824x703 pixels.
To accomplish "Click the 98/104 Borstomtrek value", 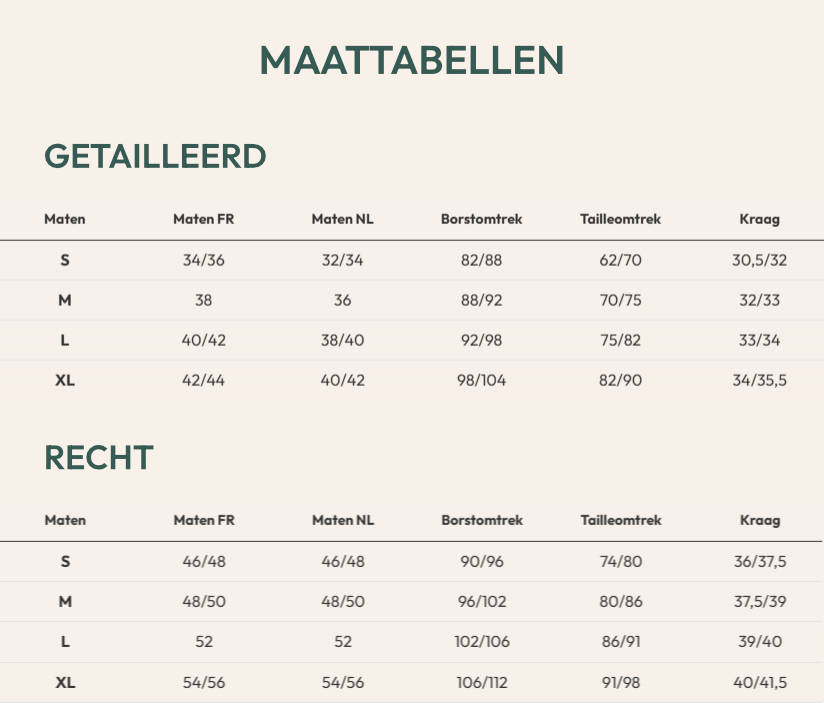I will click(x=481, y=380).
